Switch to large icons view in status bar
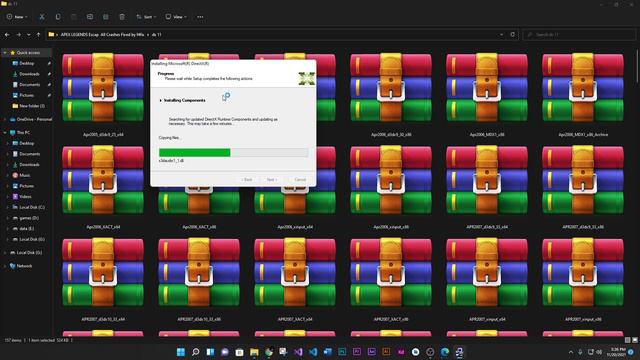 [635, 340]
